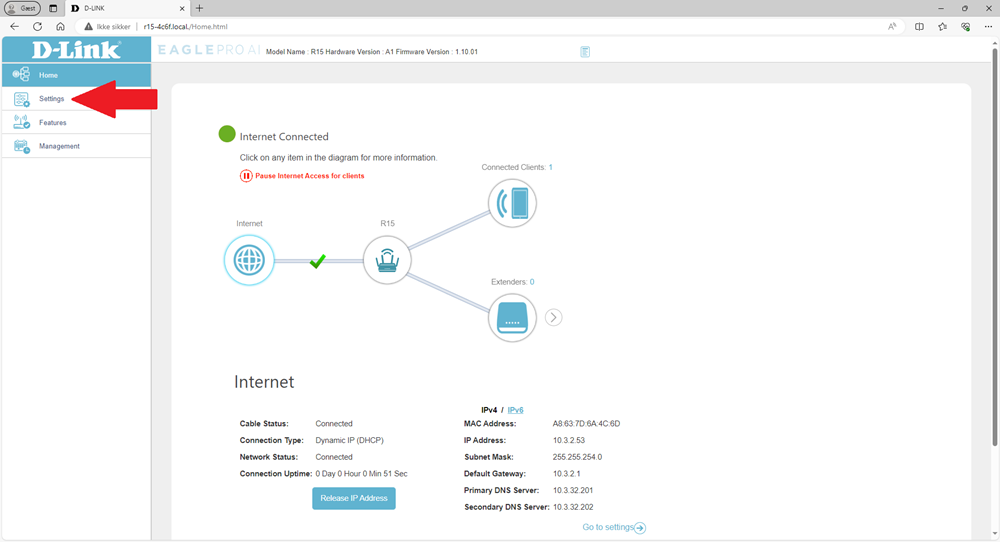
Task: Follow the Go to settings link
Action: (x=608, y=527)
